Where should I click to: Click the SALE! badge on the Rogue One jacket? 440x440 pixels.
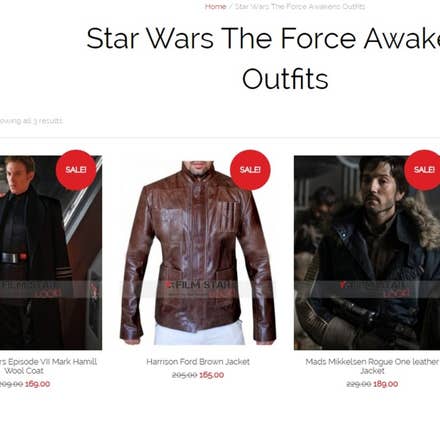tap(423, 170)
